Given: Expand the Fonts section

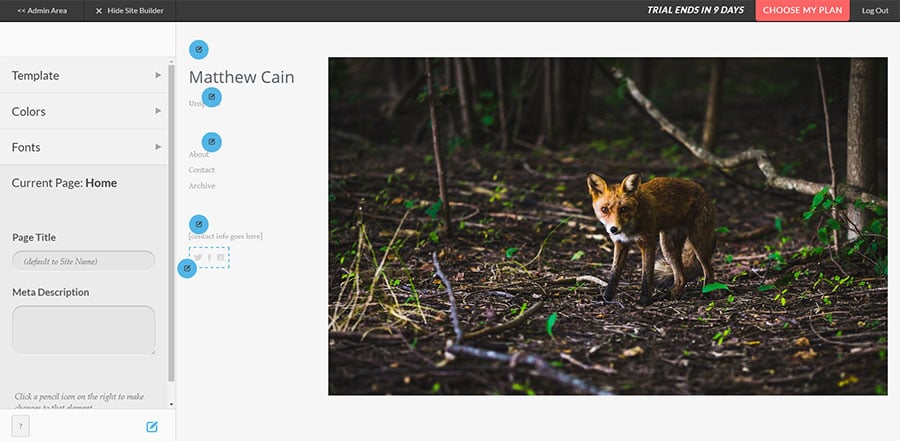Looking at the screenshot, I should pyautogui.click(x=85, y=147).
